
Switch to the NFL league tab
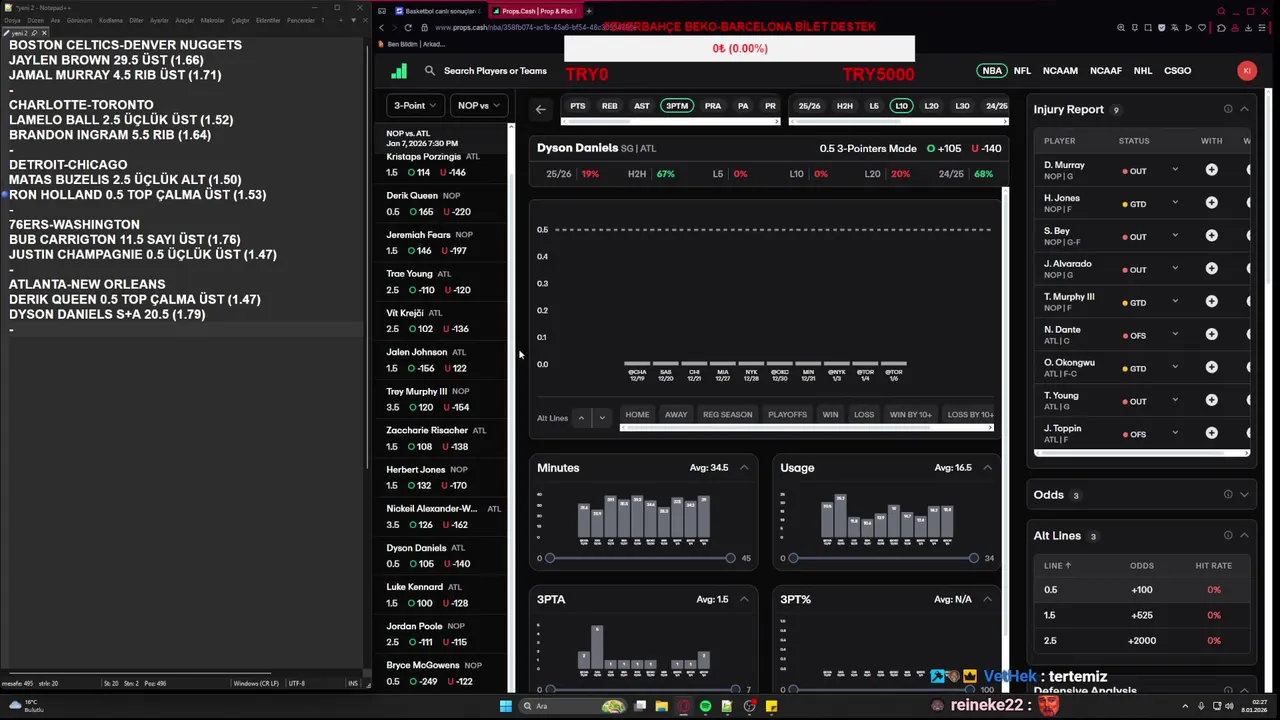click(x=1022, y=71)
